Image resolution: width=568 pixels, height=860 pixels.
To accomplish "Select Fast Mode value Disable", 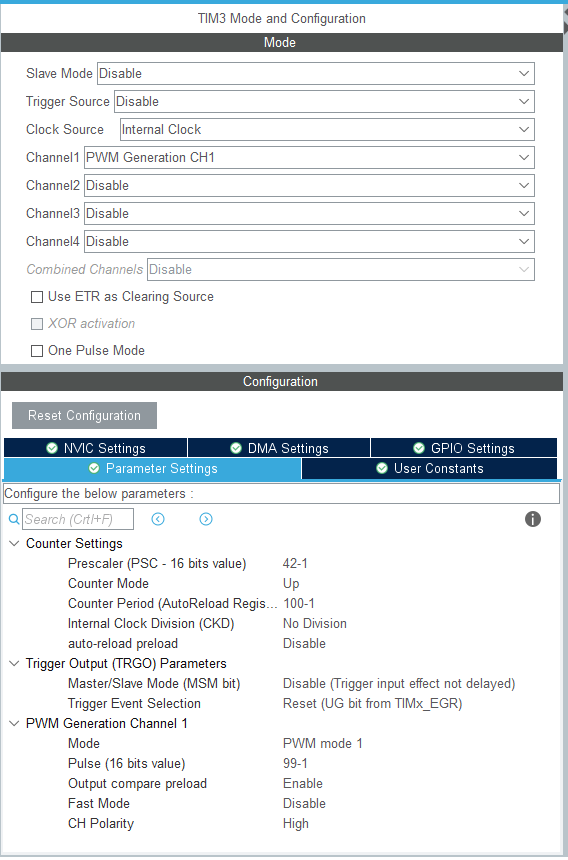I will 304,804.
